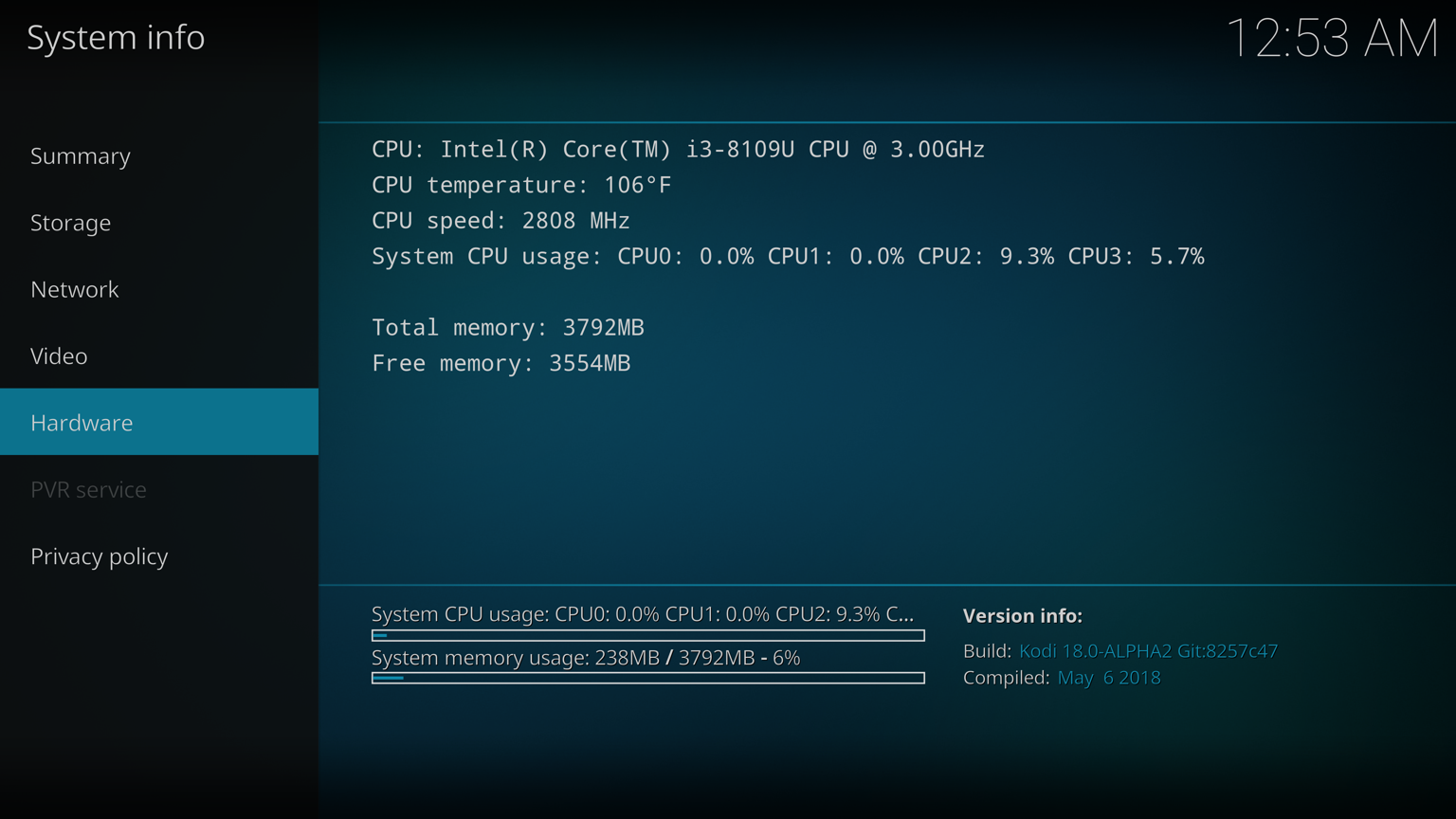
Task: Open the Privacy policy page
Action: pos(100,556)
